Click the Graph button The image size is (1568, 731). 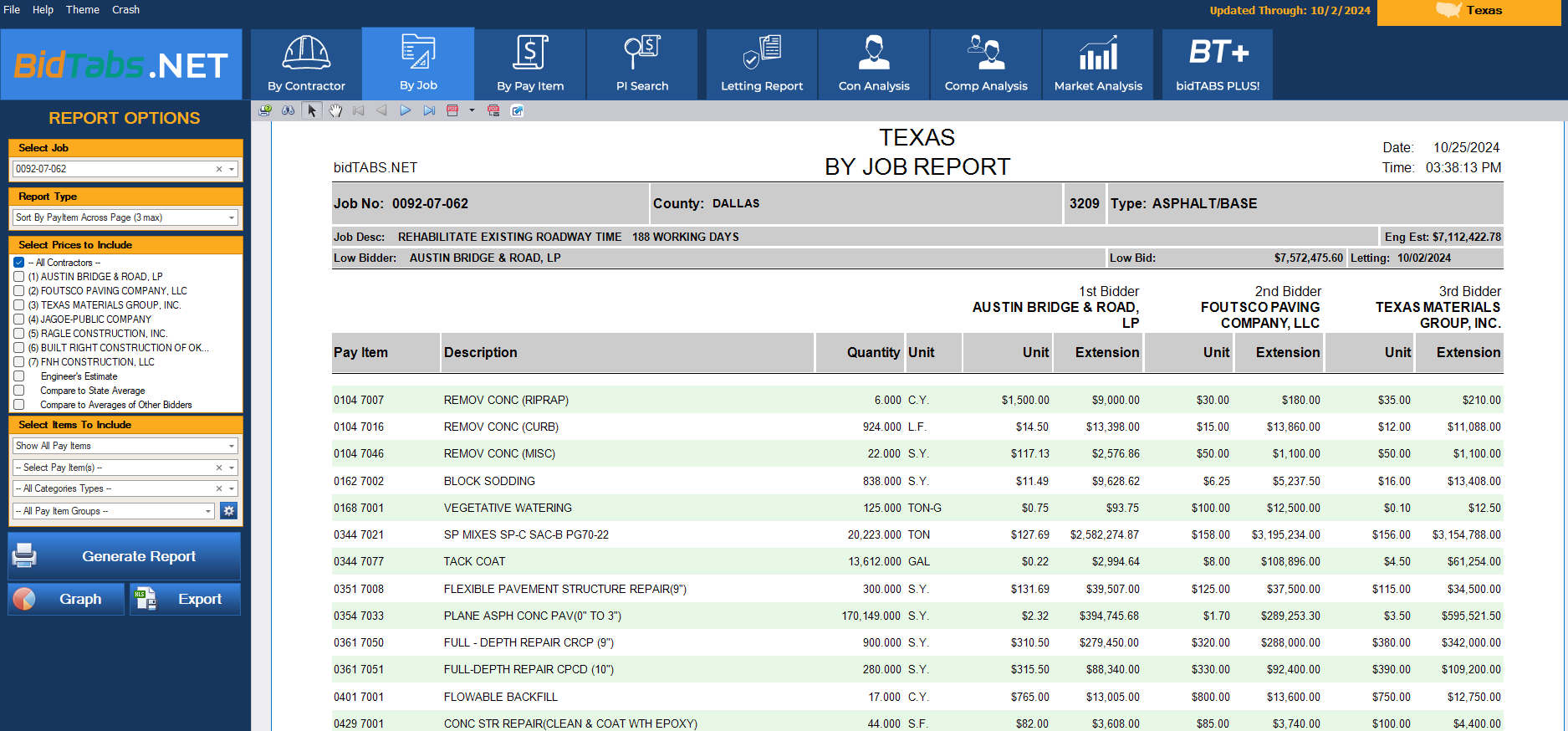point(66,599)
